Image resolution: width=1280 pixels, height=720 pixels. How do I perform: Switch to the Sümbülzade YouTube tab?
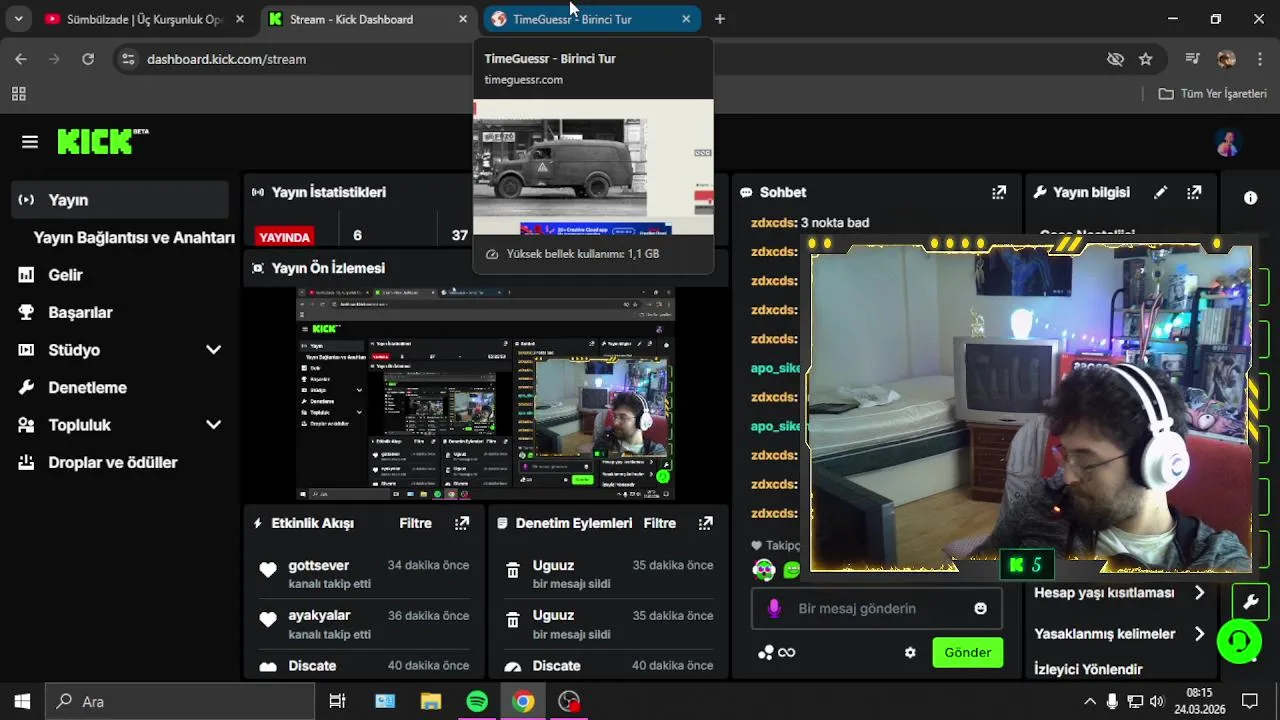[145, 19]
